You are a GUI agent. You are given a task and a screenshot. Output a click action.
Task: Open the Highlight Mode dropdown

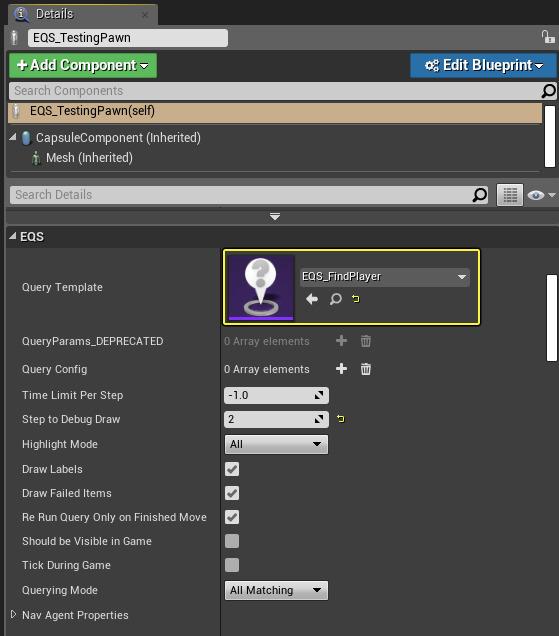276,444
